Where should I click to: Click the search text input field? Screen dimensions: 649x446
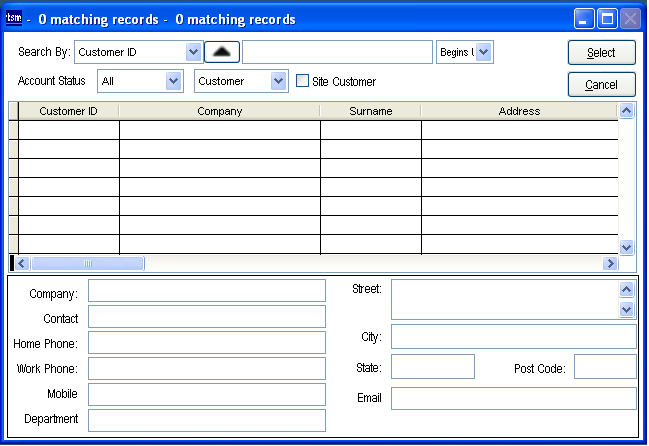336,52
